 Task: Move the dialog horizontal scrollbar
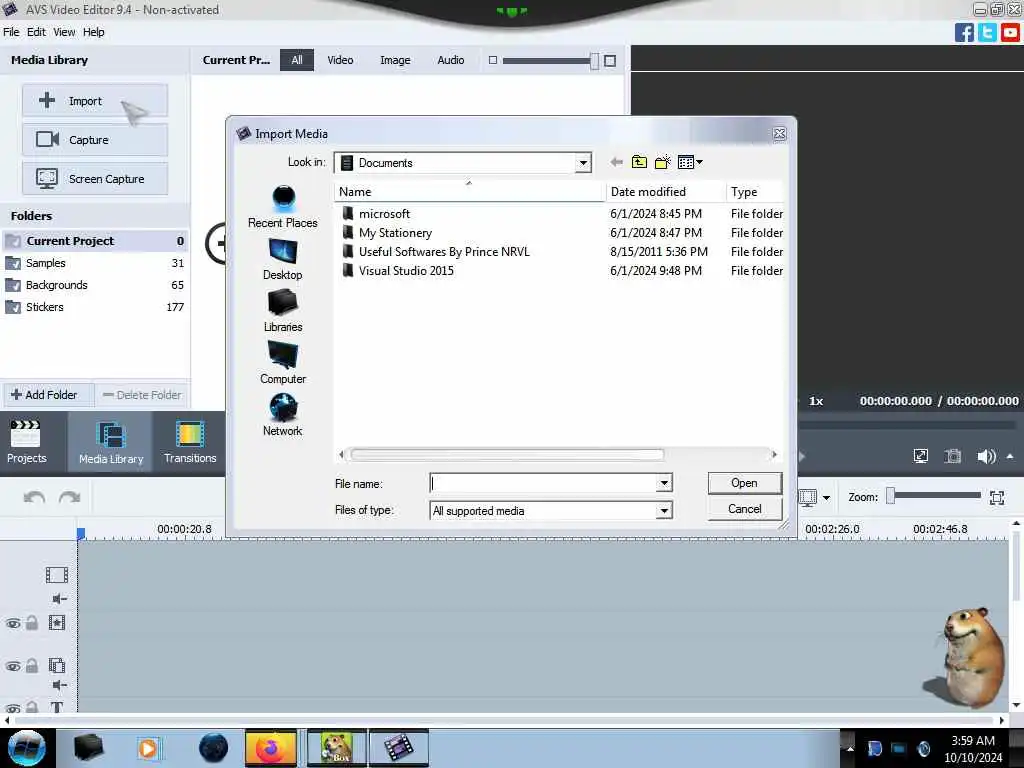tap(507, 455)
